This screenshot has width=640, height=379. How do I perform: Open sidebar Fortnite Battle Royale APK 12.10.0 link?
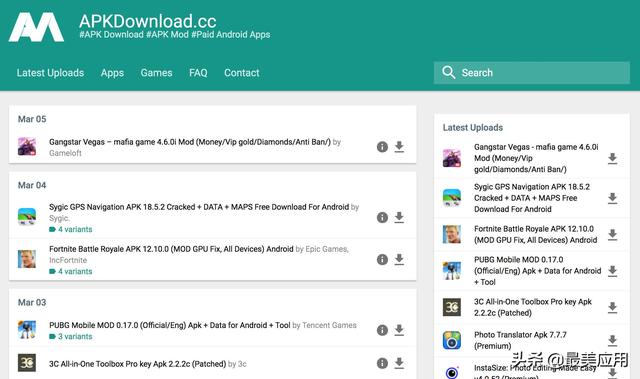(535, 234)
